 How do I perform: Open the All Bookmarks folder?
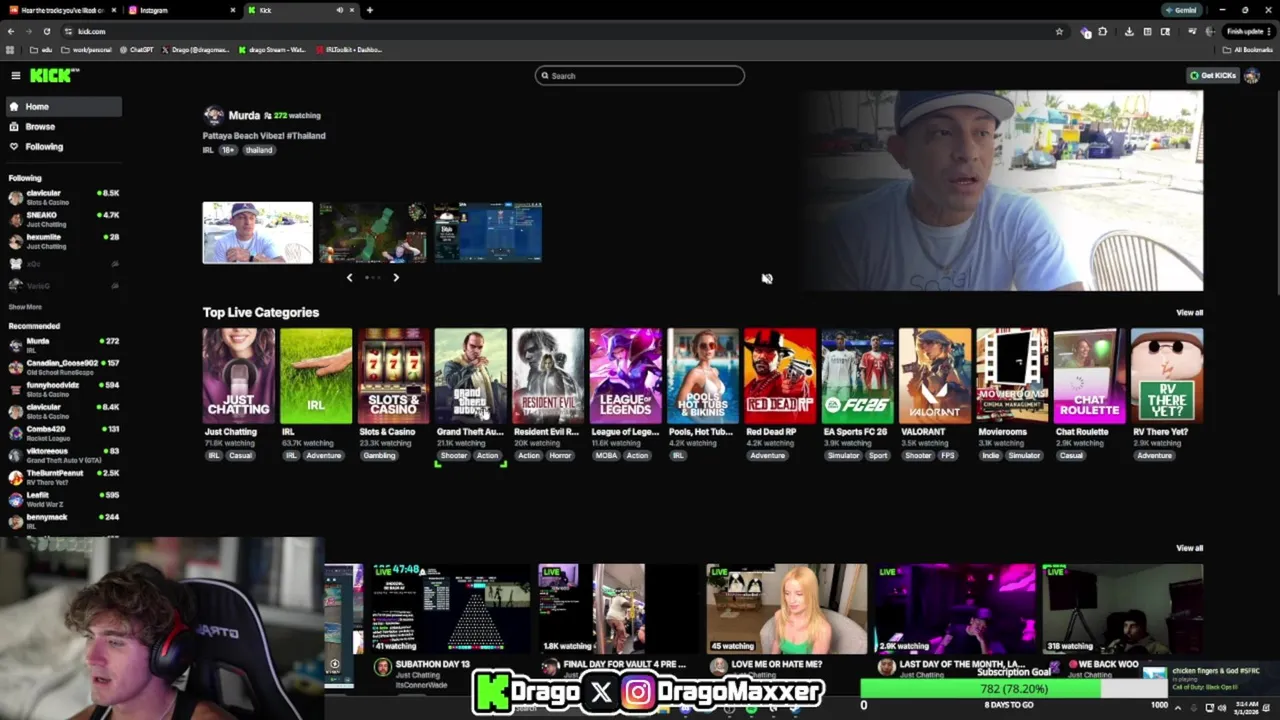1249,49
